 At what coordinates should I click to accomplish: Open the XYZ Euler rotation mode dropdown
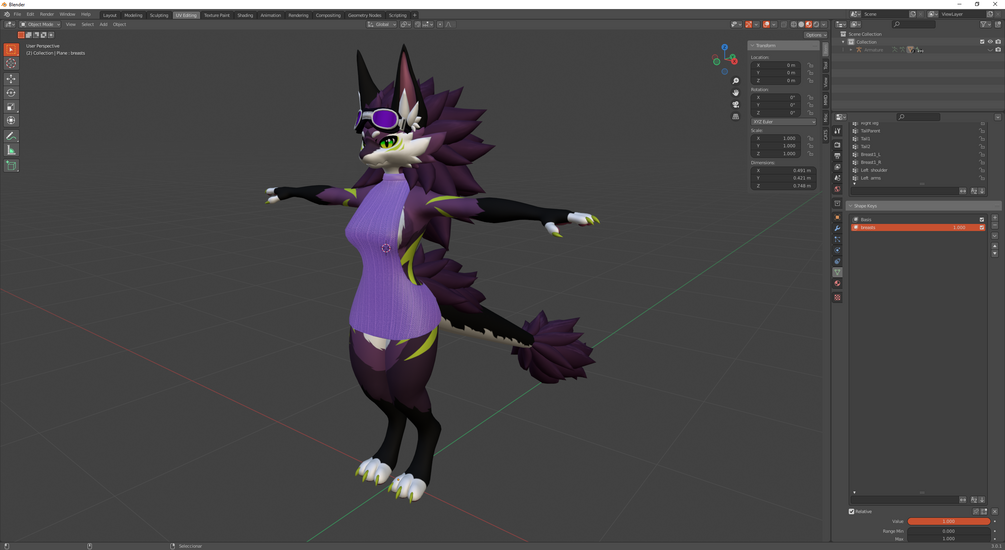pyautogui.click(x=783, y=122)
